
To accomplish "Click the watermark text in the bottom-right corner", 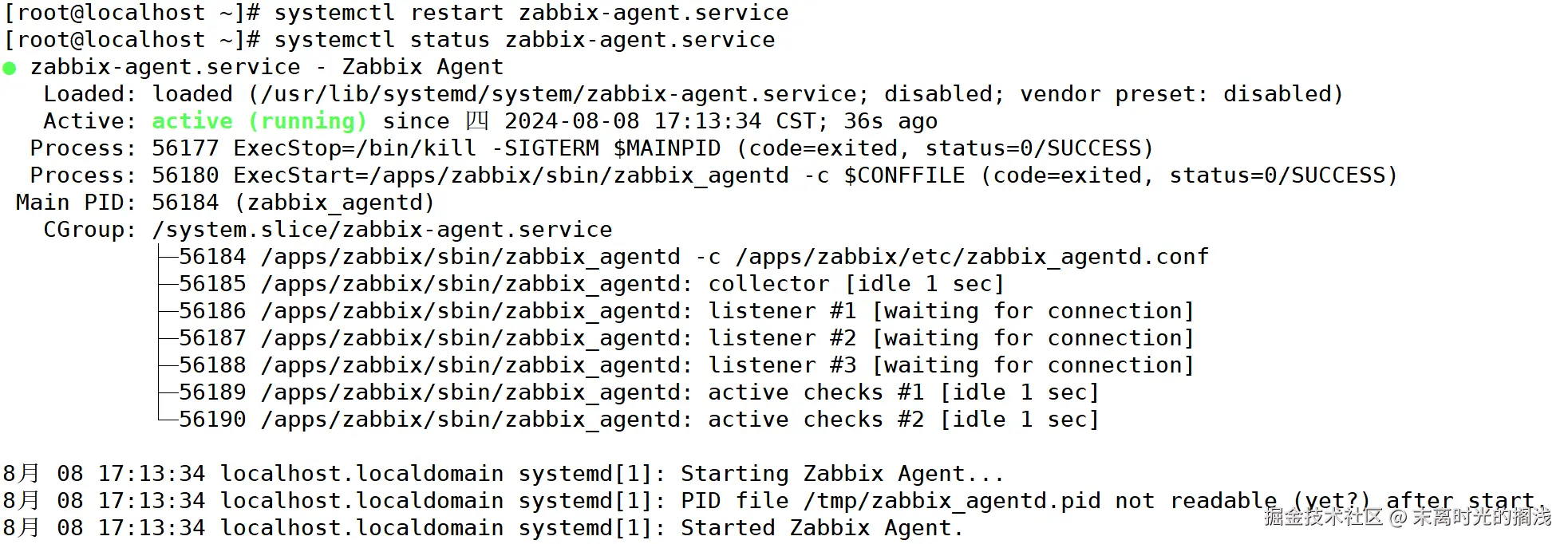I will [1407, 517].
